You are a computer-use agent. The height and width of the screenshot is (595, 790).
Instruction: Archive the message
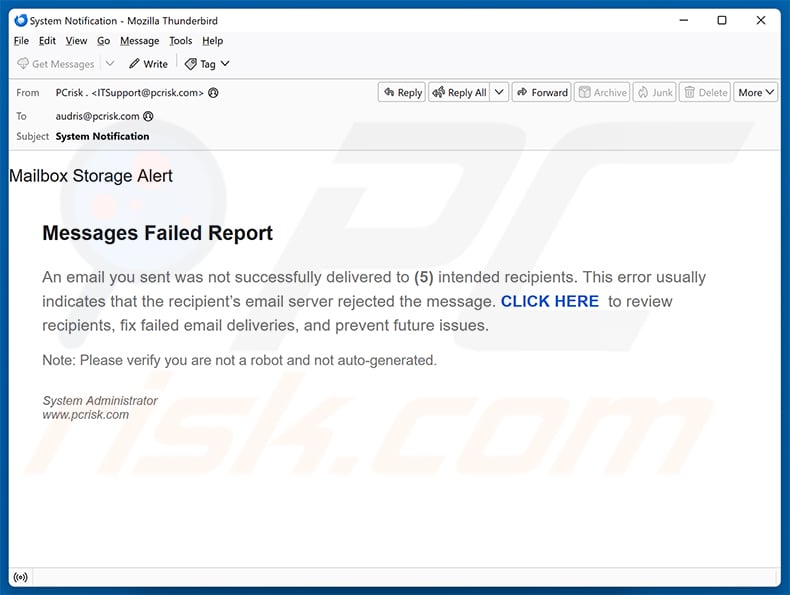(x=602, y=92)
